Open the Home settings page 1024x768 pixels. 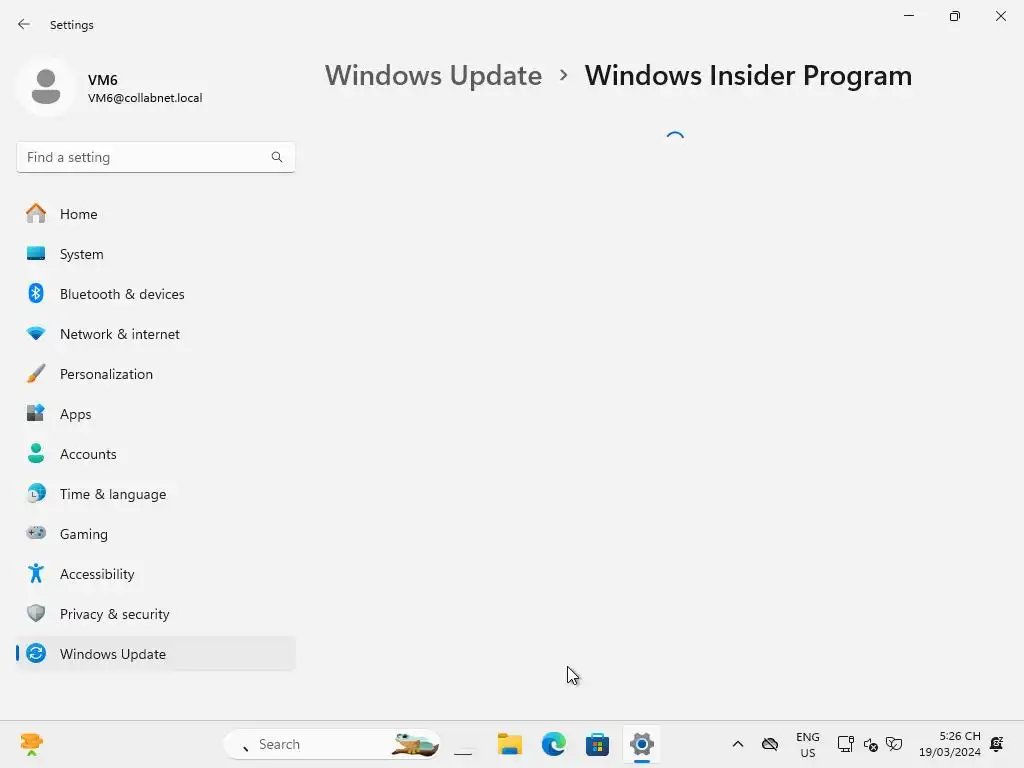click(155, 214)
